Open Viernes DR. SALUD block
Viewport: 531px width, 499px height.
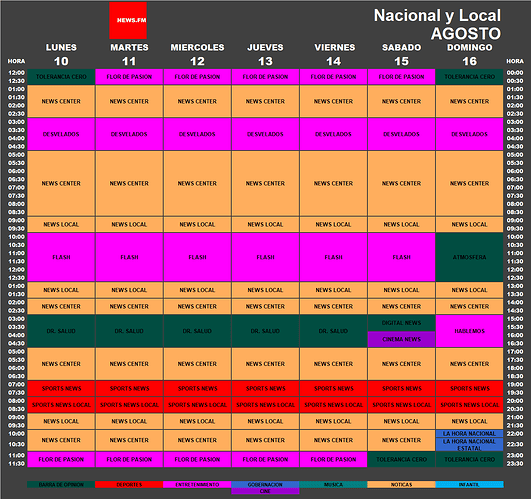(333, 331)
